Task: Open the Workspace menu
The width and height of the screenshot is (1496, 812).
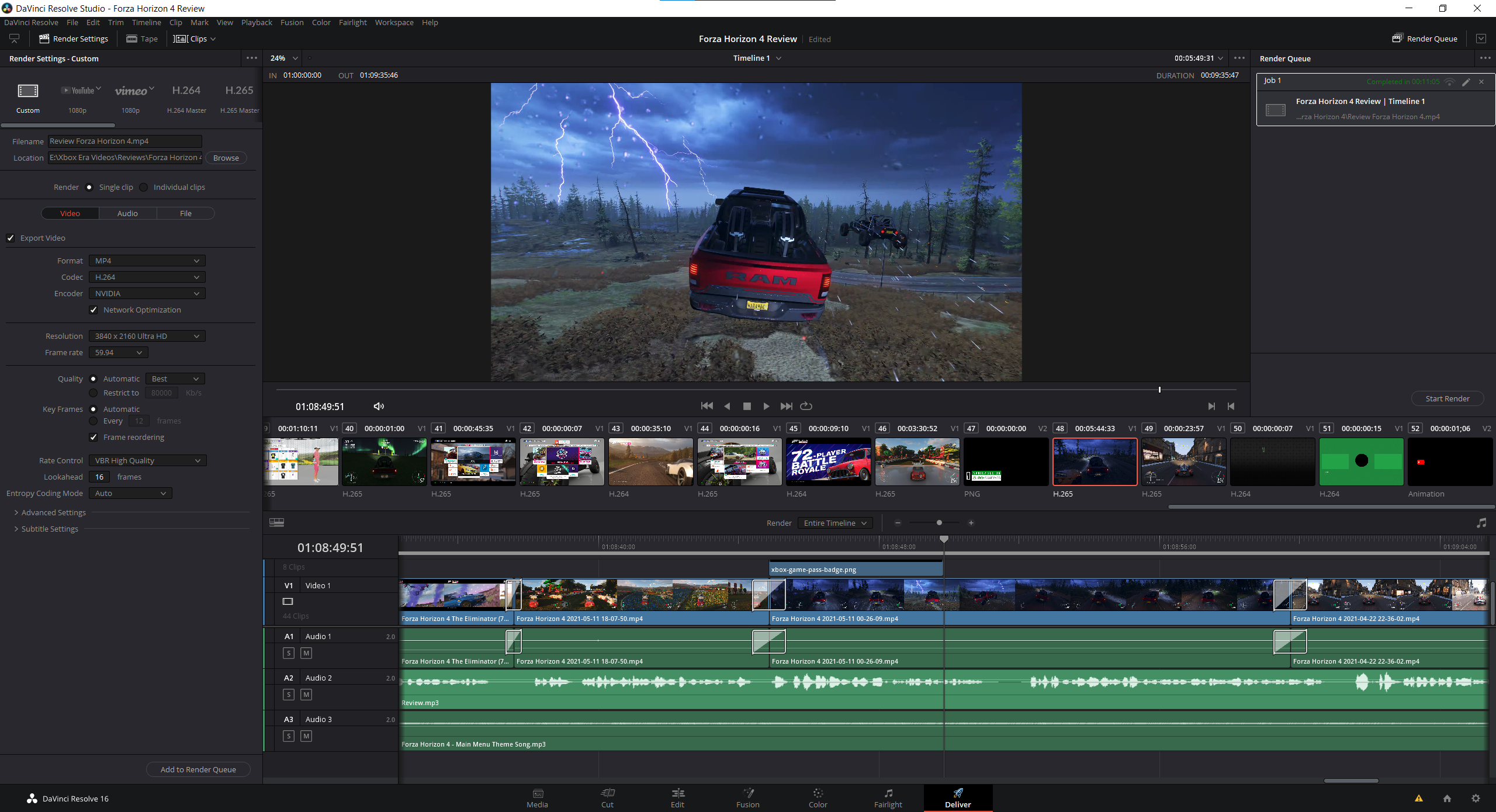Action: coord(394,22)
